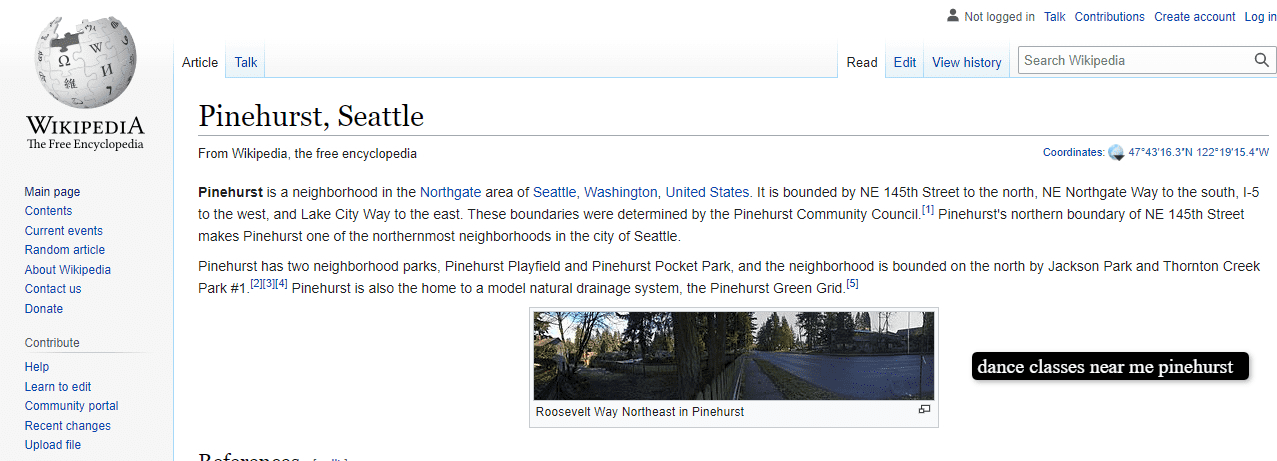Click the Donate link
This screenshot has width=1277, height=461.
44,309
